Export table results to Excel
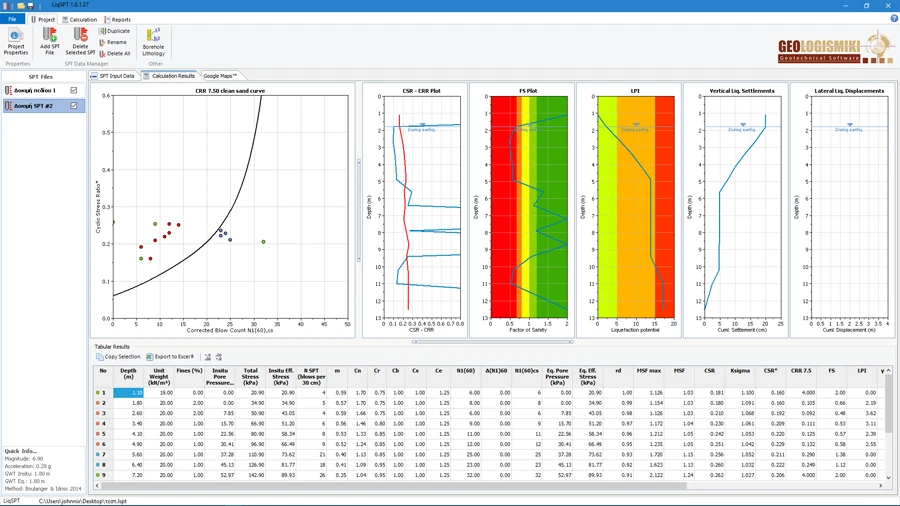 coord(171,357)
